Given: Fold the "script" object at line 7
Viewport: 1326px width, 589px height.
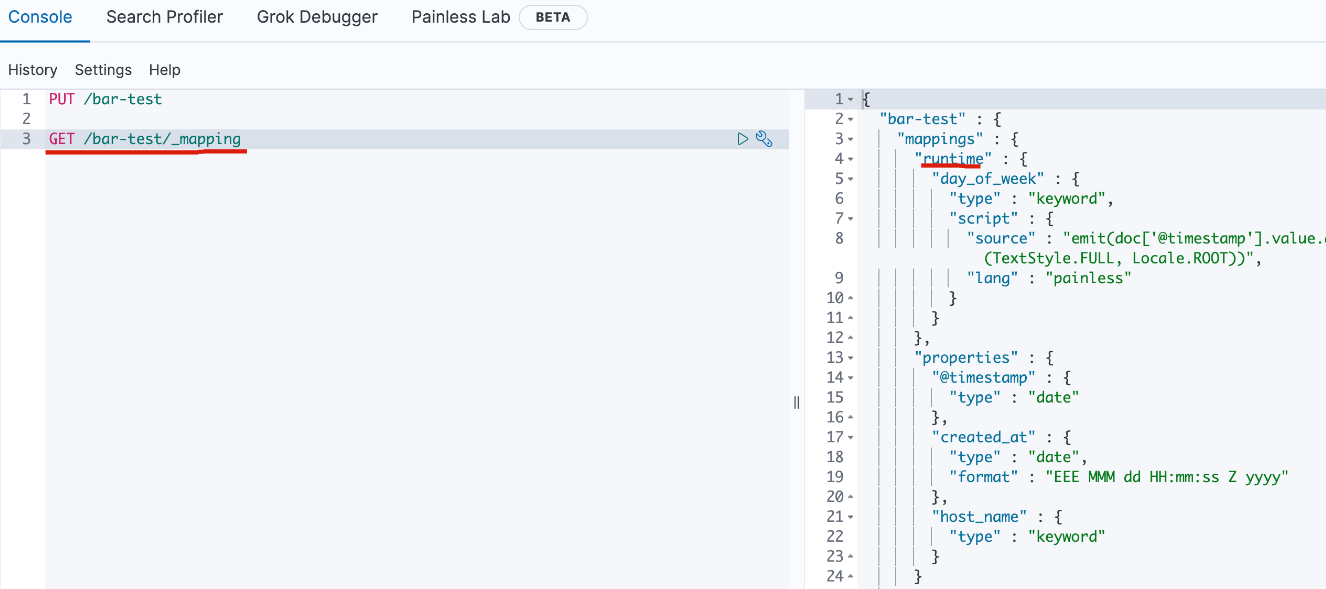Looking at the screenshot, I should pos(850,219).
